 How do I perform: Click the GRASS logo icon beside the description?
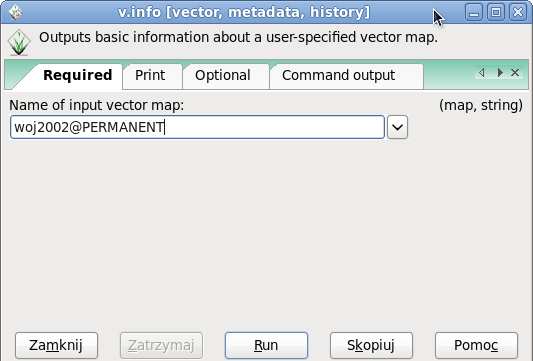pos(19,42)
